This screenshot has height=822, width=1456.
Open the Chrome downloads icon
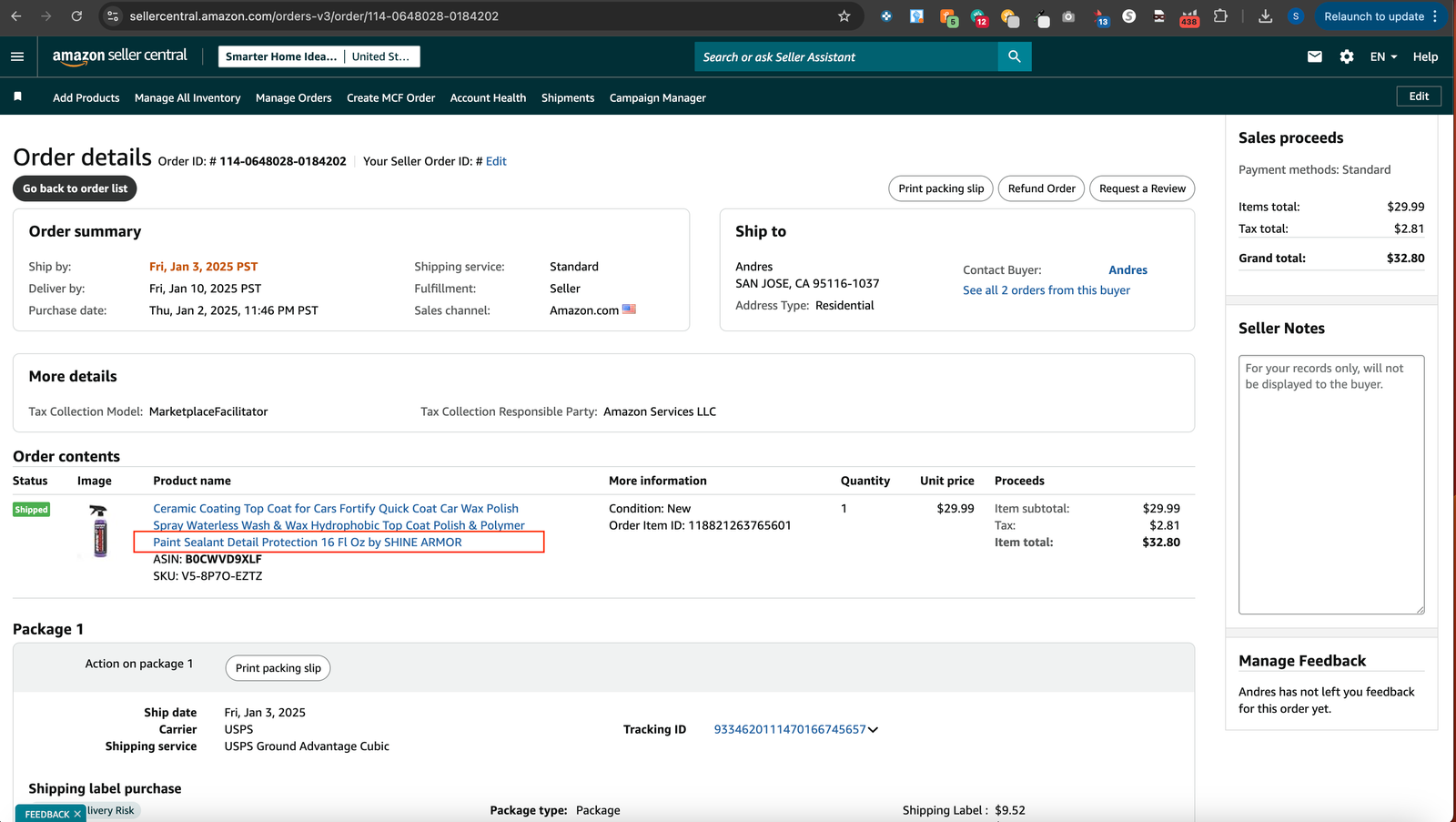pyautogui.click(x=1265, y=16)
